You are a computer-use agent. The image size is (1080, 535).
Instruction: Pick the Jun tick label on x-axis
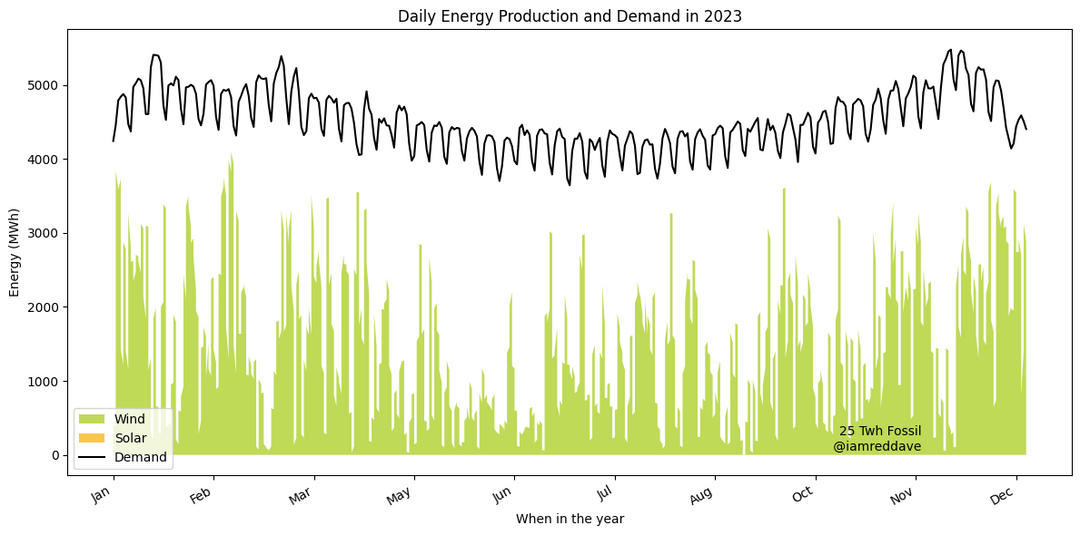point(504,495)
